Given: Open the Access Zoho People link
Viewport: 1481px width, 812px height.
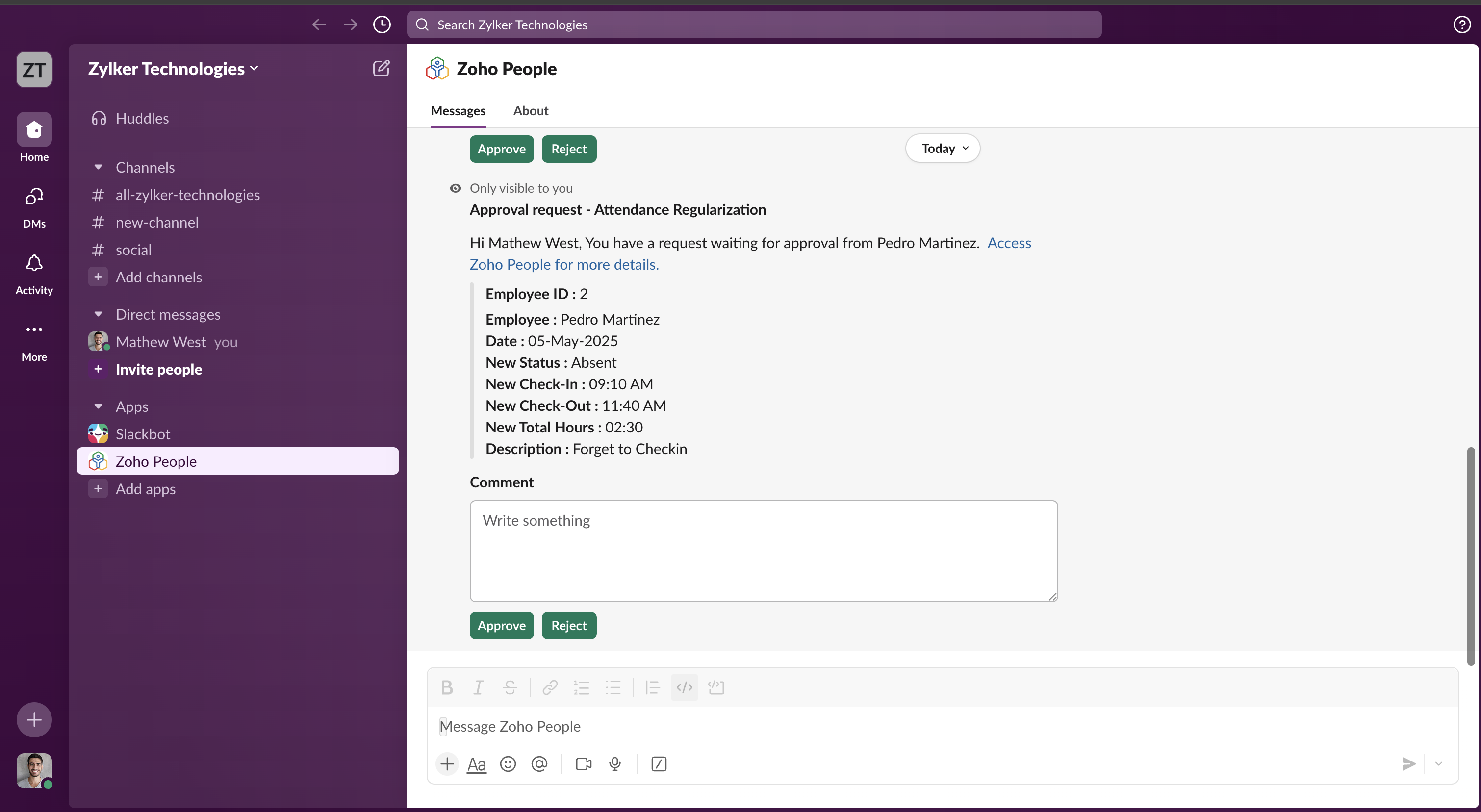Looking at the screenshot, I should pyautogui.click(x=1009, y=243).
